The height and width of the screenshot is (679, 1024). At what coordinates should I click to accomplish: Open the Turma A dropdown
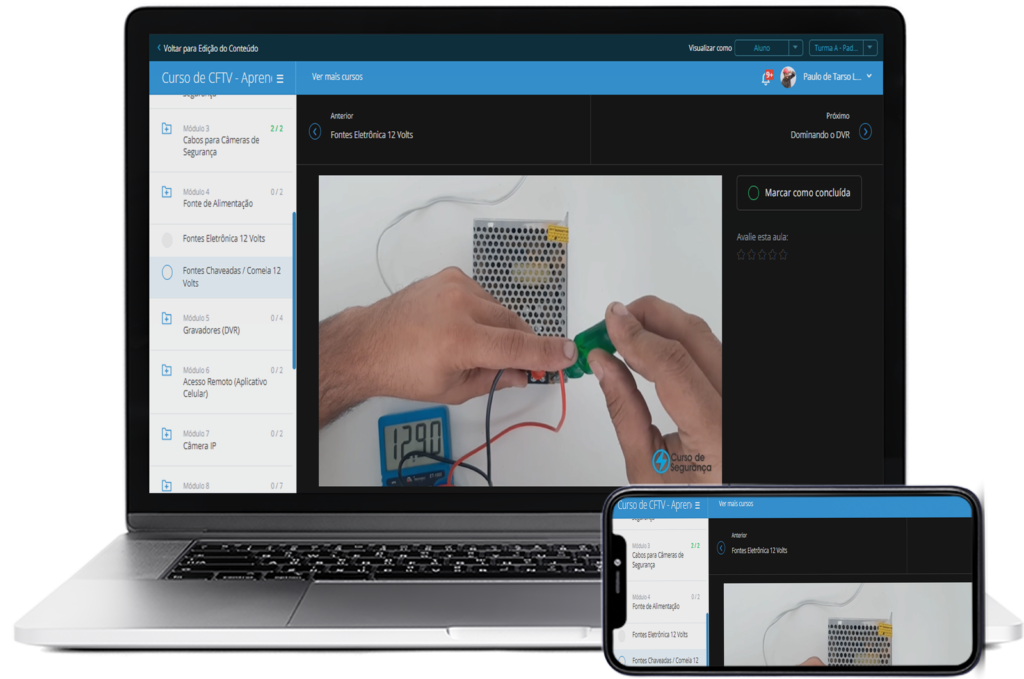pyautogui.click(x=844, y=47)
